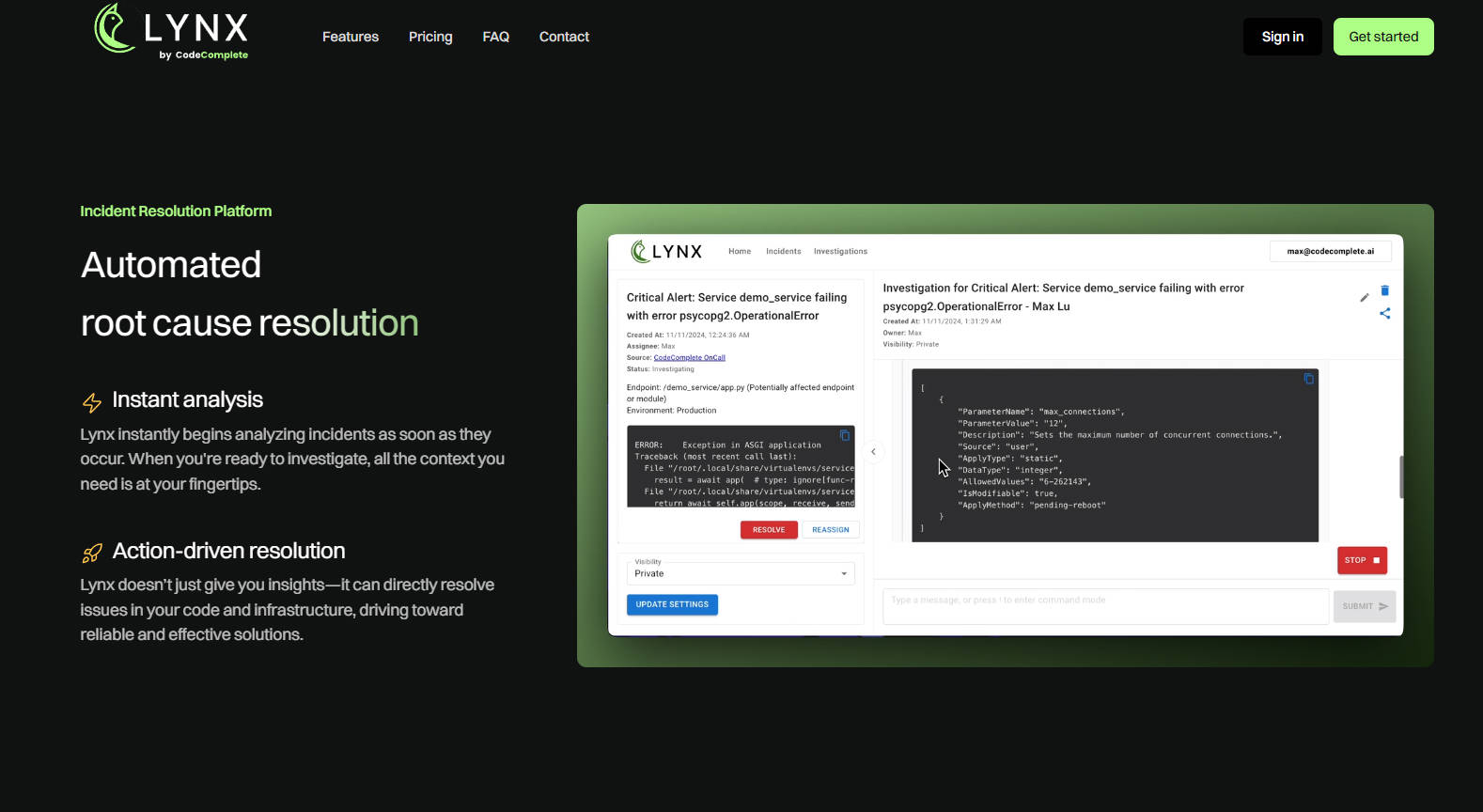Viewport: 1483px width, 812px height.
Task: Click the REASSIGN button
Action: pyautogui.click(x=830, y=530)
